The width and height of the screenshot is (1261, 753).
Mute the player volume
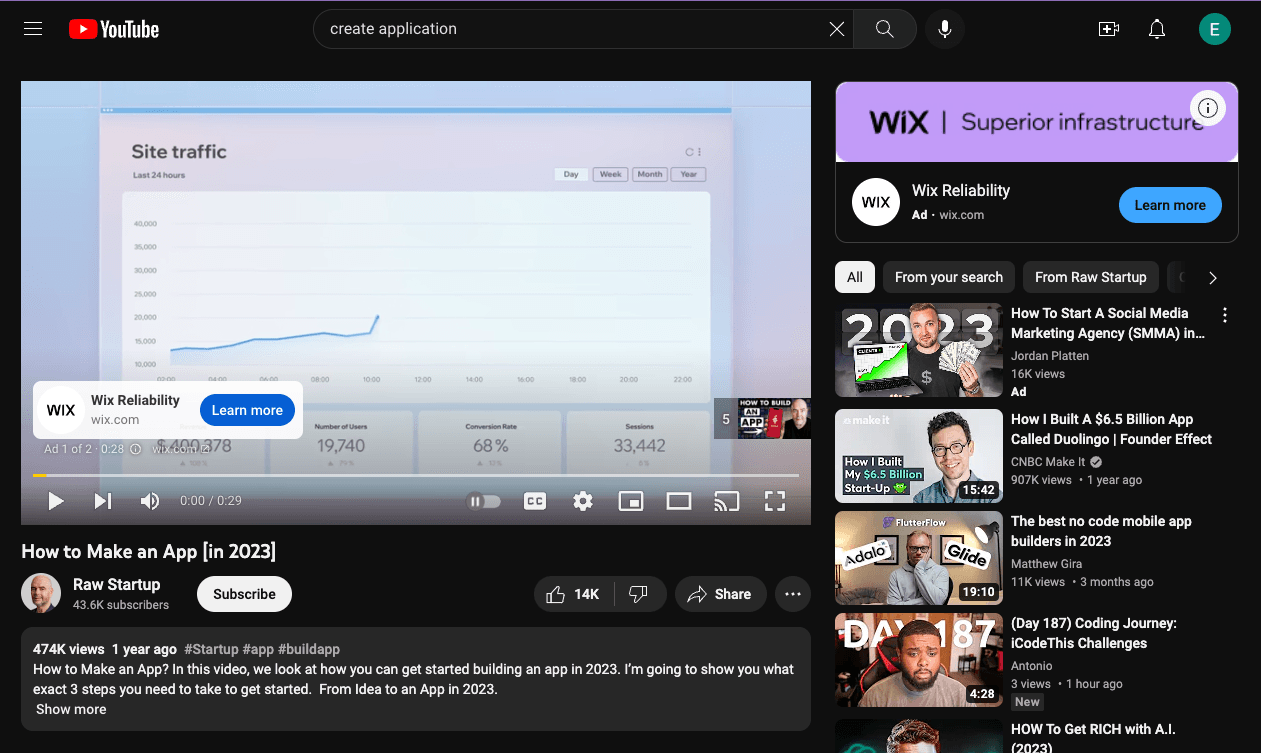(150, 501)
